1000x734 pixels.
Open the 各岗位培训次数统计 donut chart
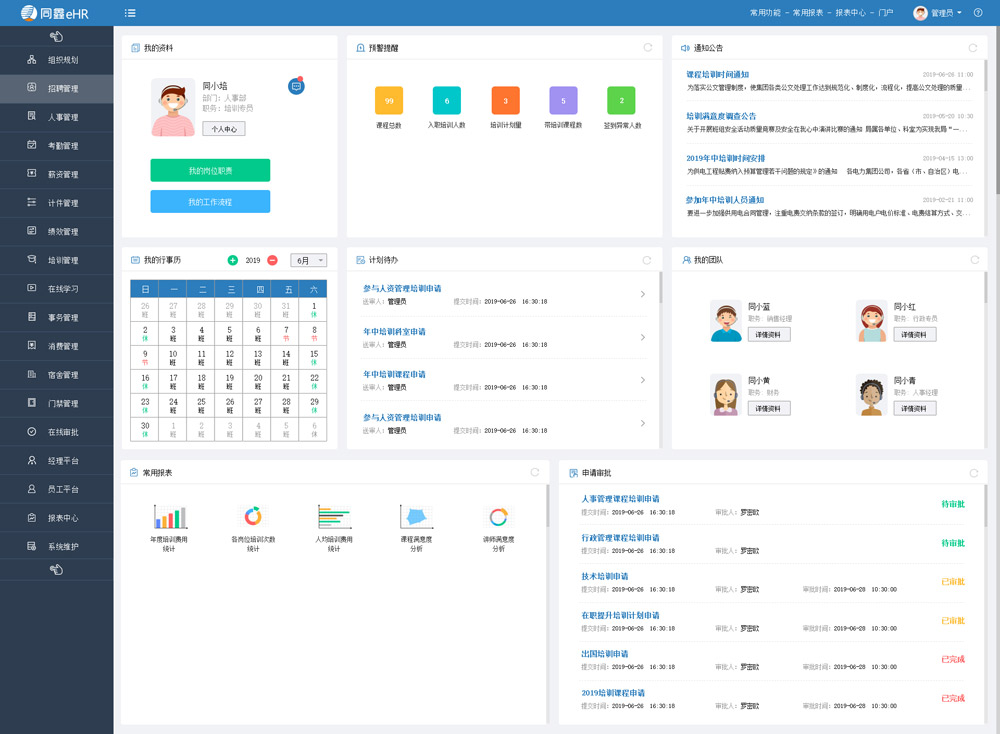click(x=253, y=517)
